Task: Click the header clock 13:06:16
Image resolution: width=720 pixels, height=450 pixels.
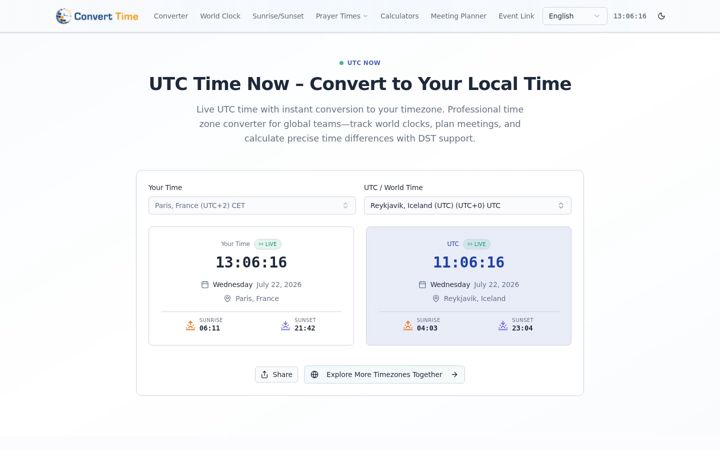Action: point(630,16)
